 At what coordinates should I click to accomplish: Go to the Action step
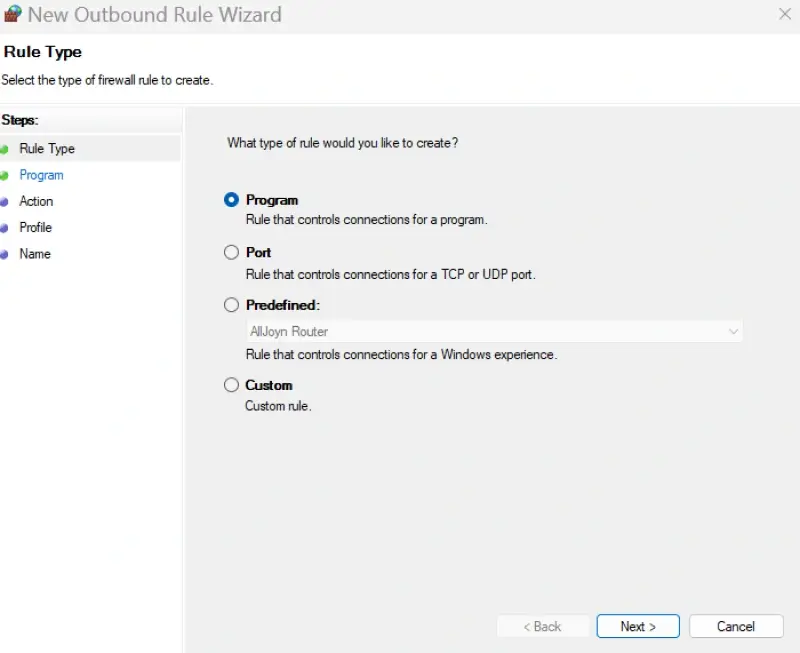36,201
